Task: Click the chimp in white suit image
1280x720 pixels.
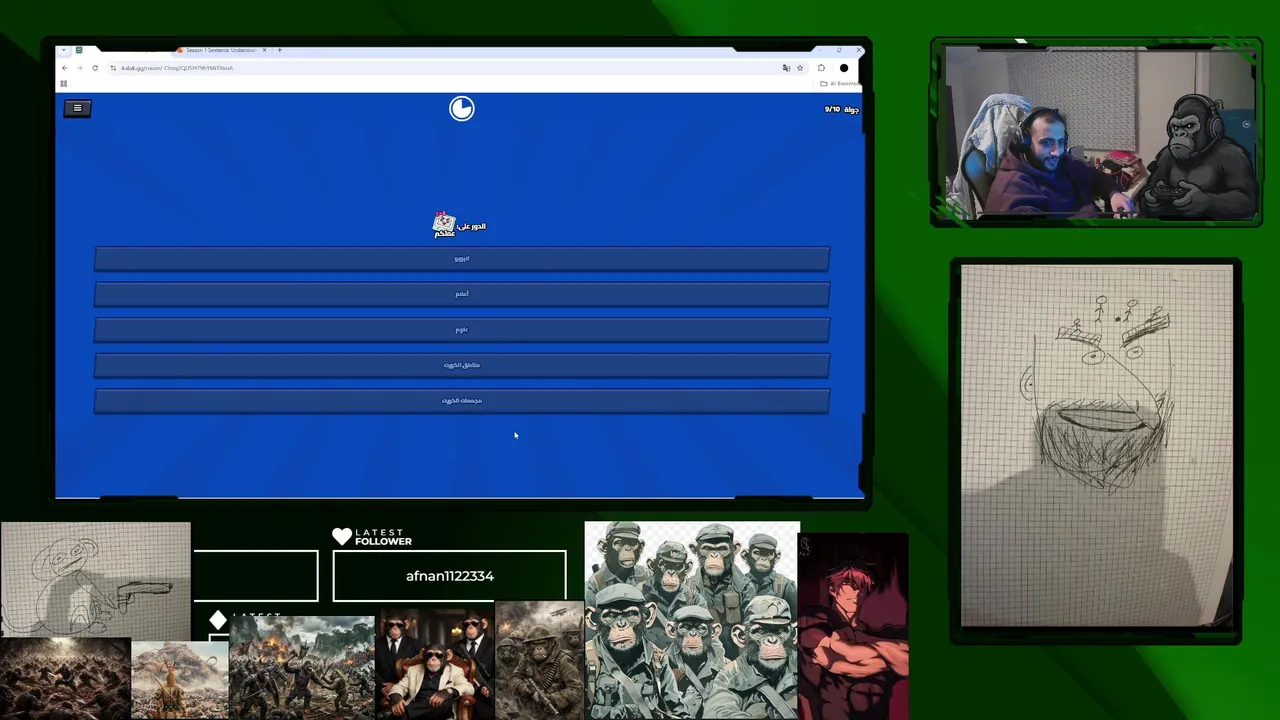Action: 434,665
